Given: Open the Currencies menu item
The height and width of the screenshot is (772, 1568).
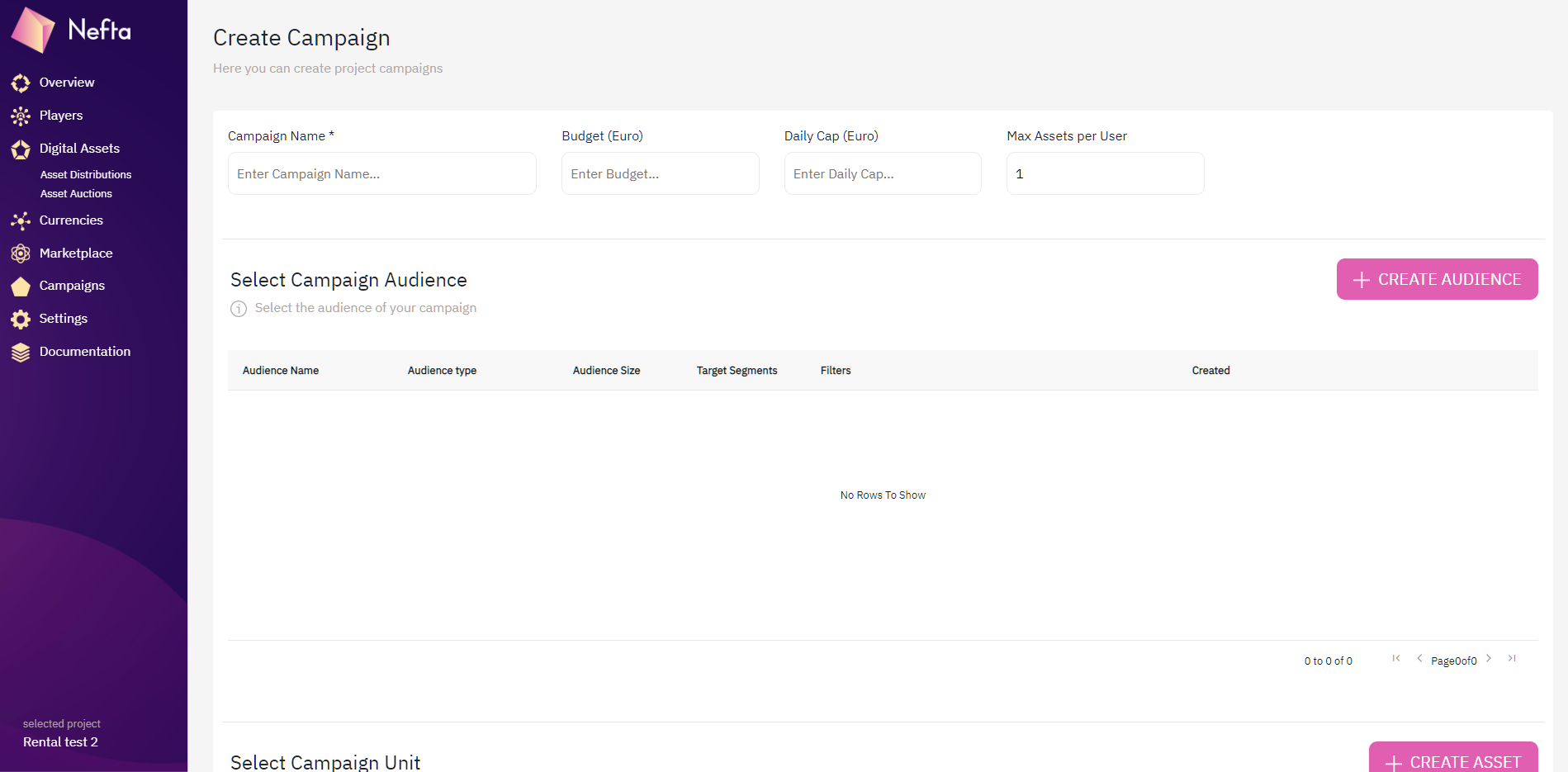Looking at the screenshot, I should click(x=71, y=220).
